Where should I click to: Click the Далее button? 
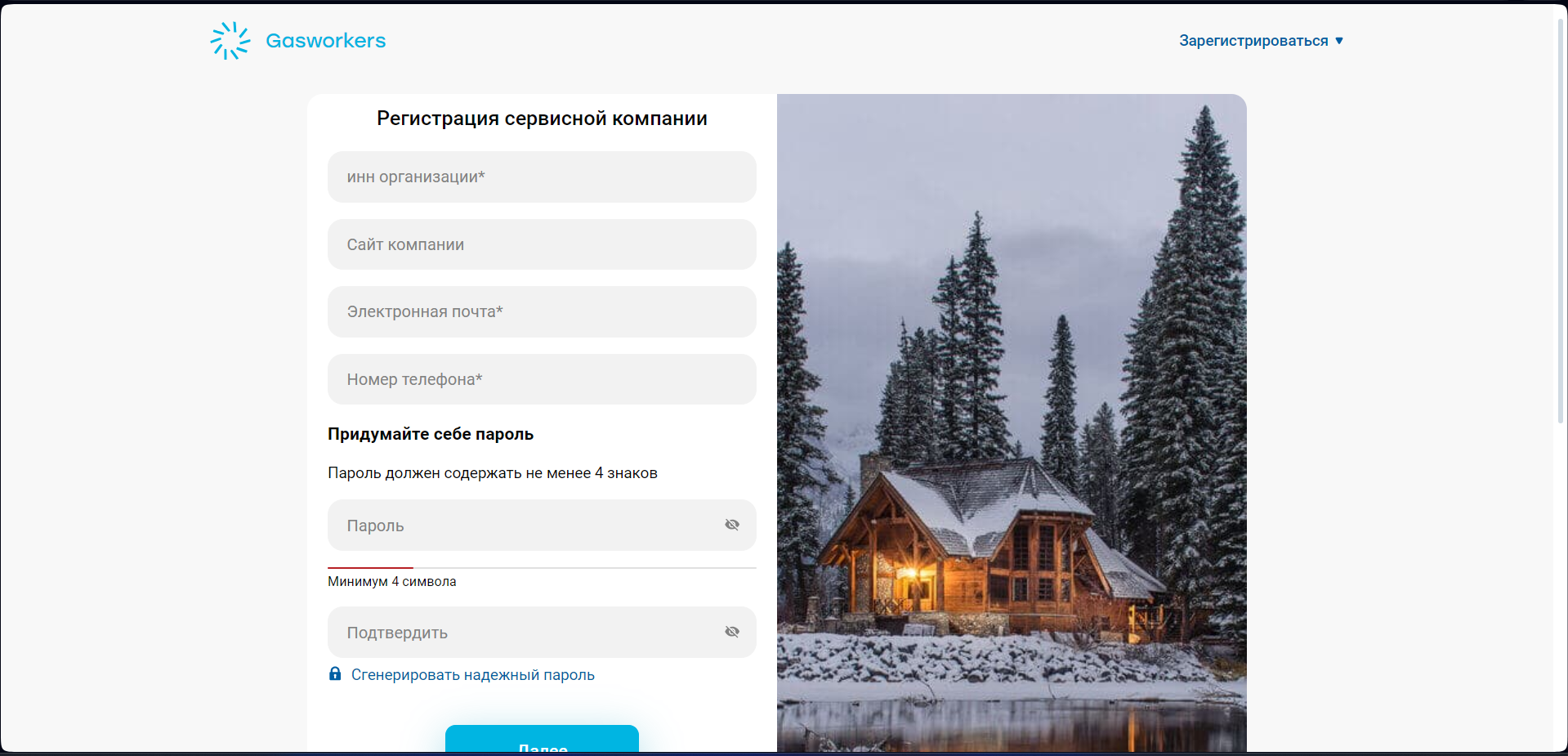(542, 740)
